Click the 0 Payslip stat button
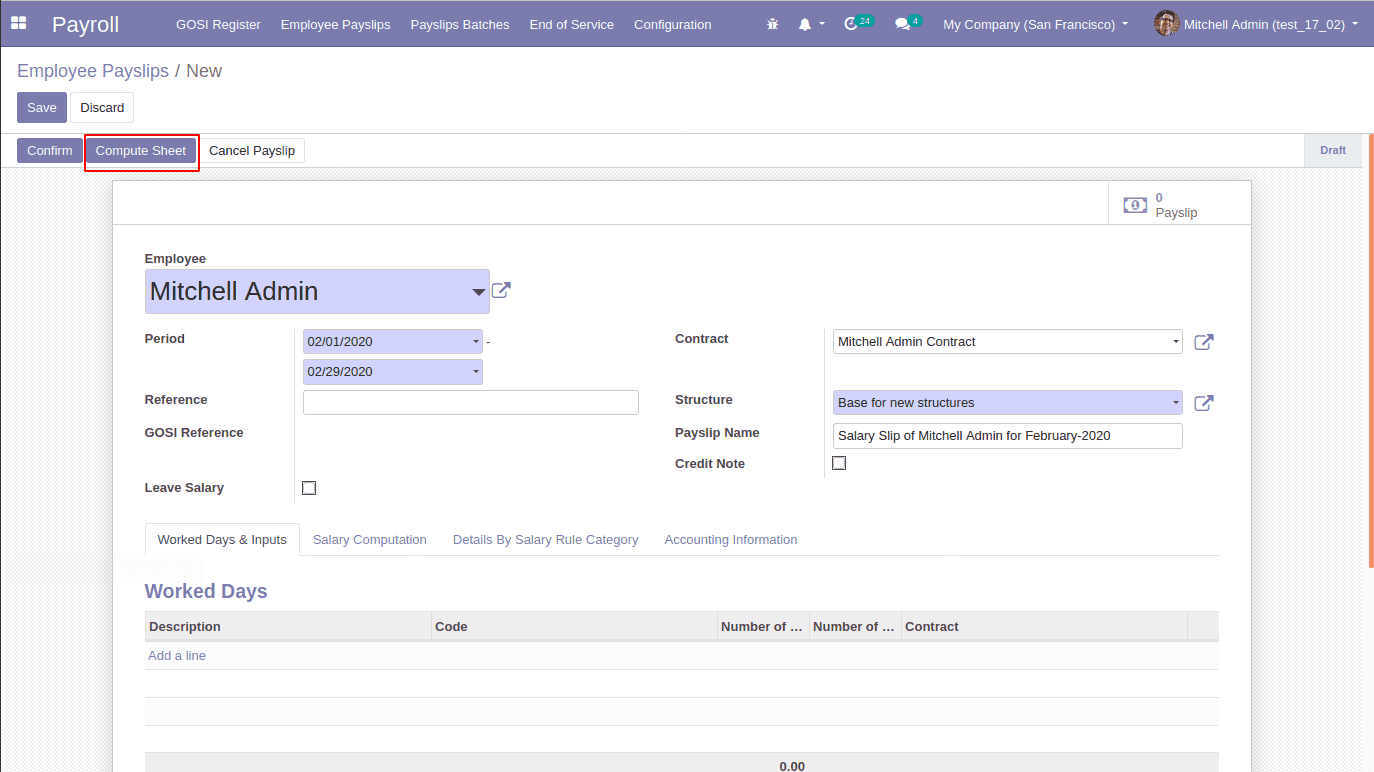 click(x=1180, y=205)
